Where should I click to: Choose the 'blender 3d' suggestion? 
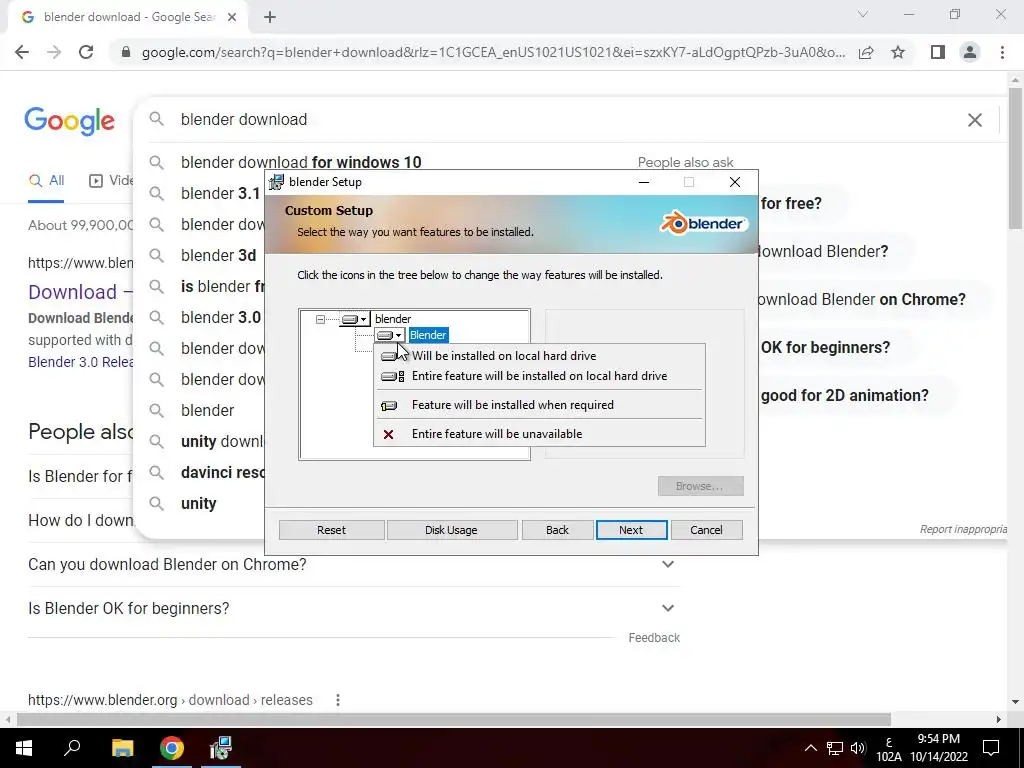click(218, 255)
